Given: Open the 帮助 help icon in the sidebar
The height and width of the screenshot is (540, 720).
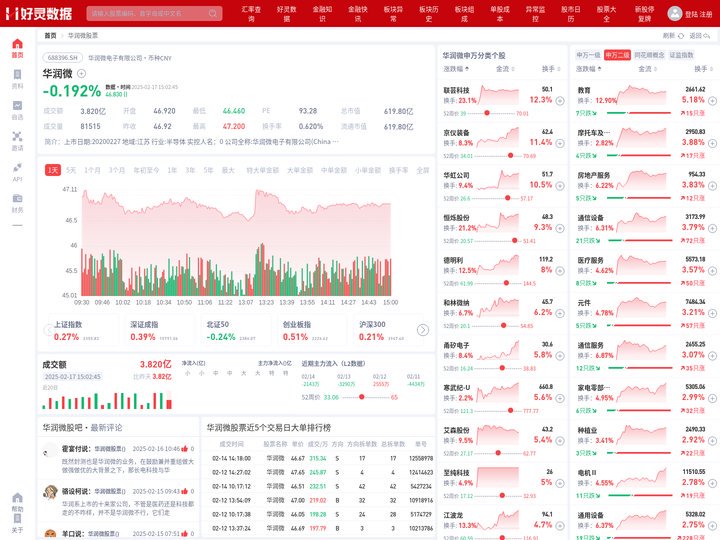Looking at the screenshot, I should [17, 498].
